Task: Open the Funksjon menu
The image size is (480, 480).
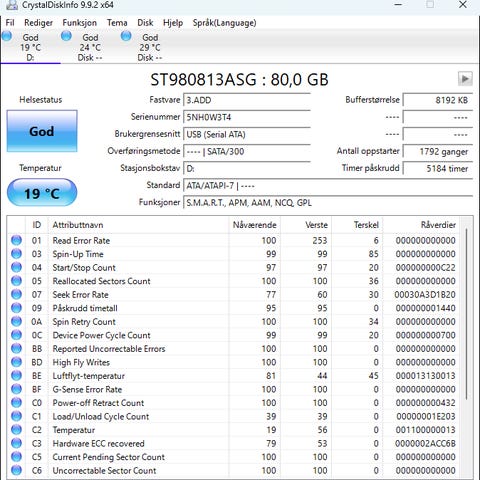Action: click(x=80, y=23)
